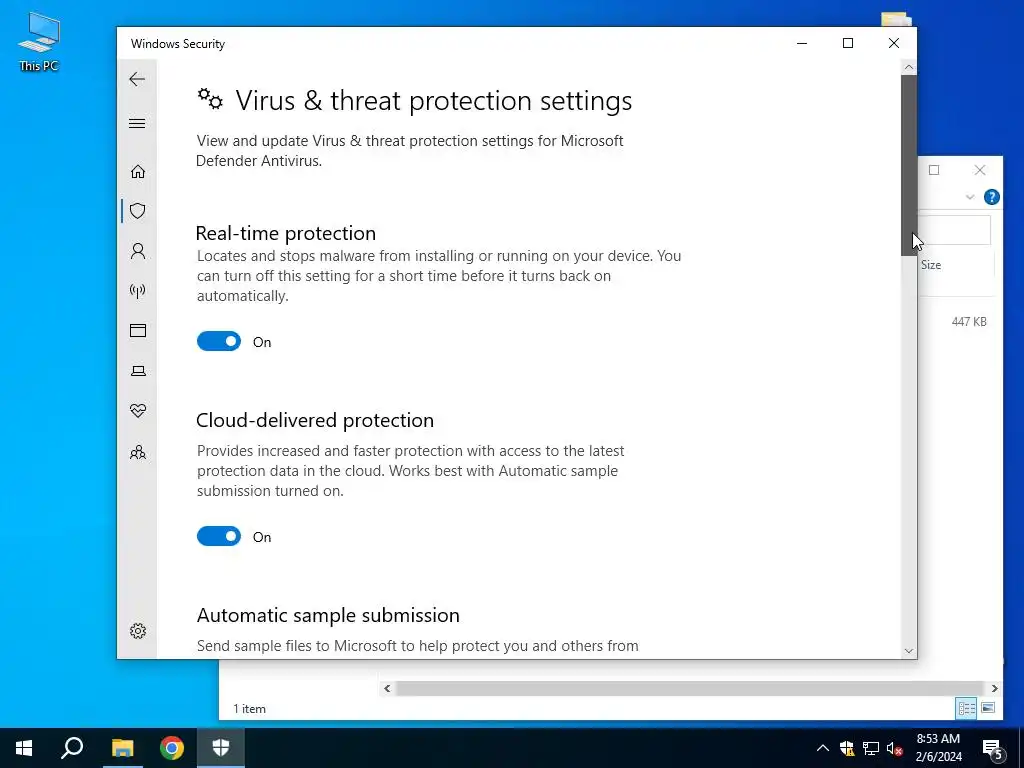Close the File Explorer window
1024x768 pixels.
pyautogui.click(x=980, y=170)
